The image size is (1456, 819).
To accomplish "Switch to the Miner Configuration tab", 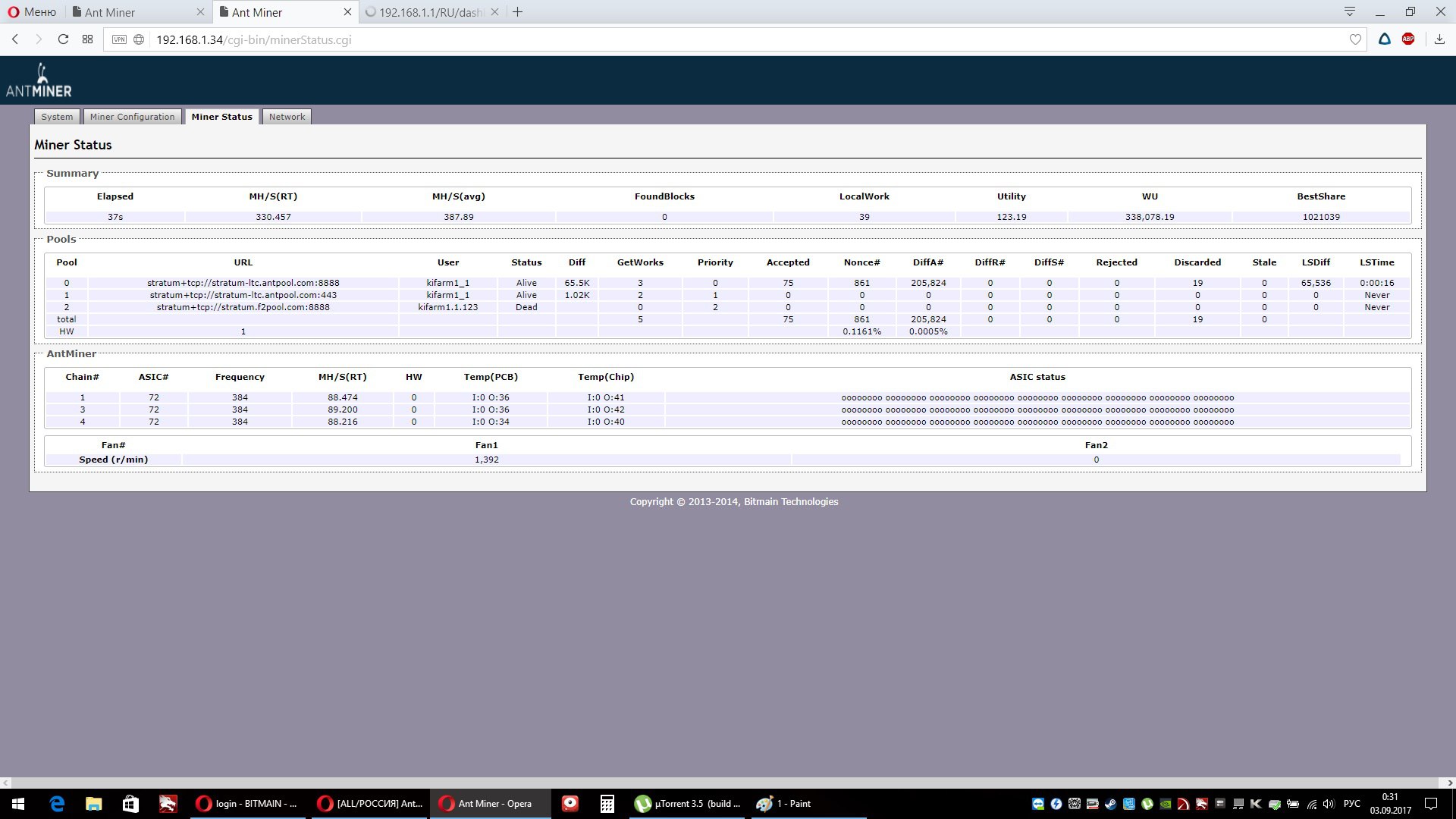I will coord(132,117).
